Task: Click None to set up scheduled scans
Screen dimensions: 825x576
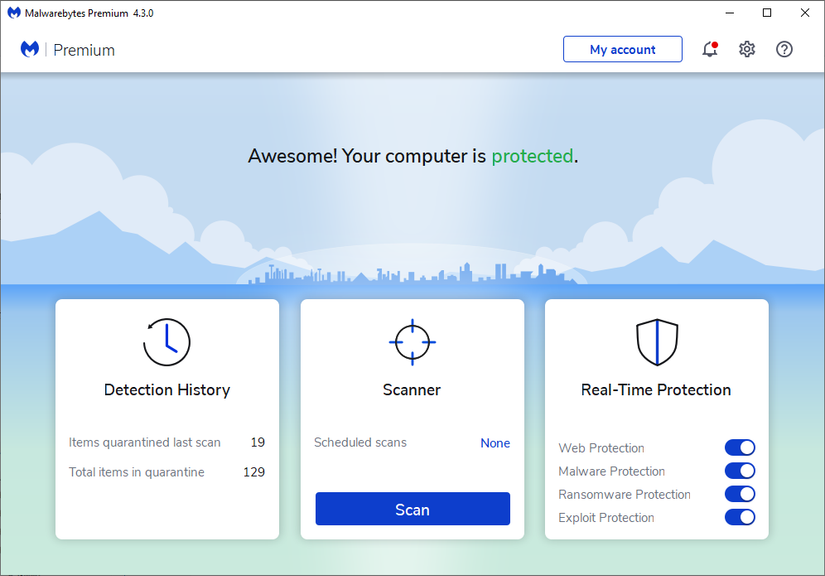Action: 495,442
